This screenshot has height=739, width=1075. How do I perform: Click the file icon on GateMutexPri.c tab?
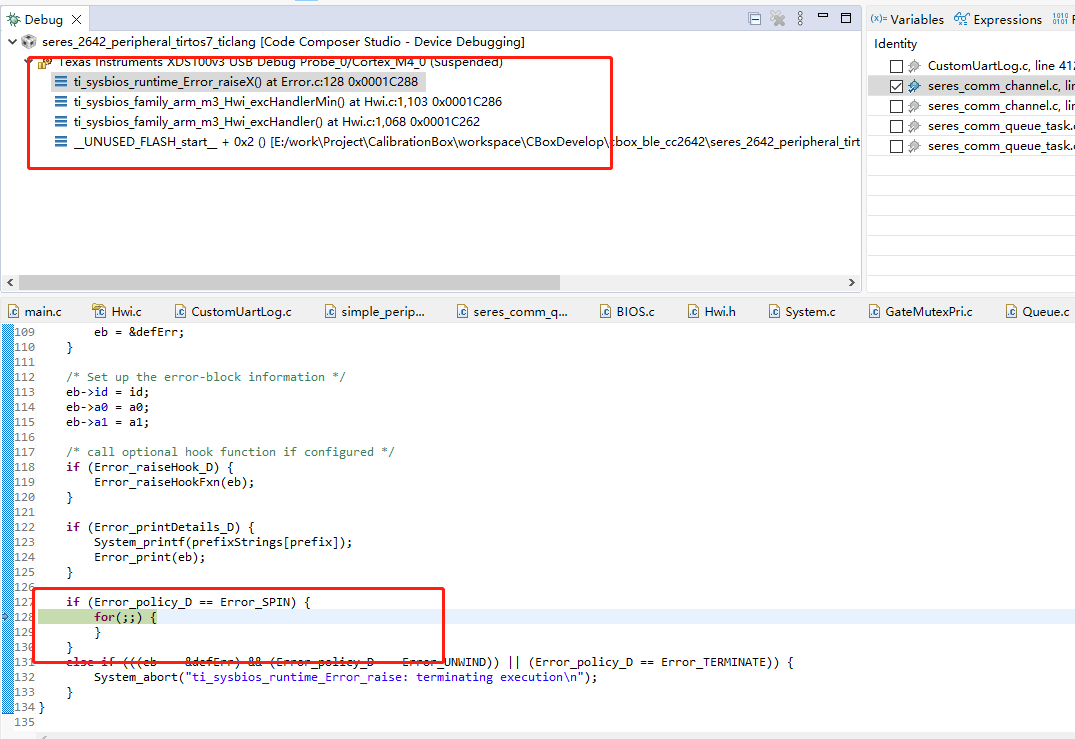[874, 311]
